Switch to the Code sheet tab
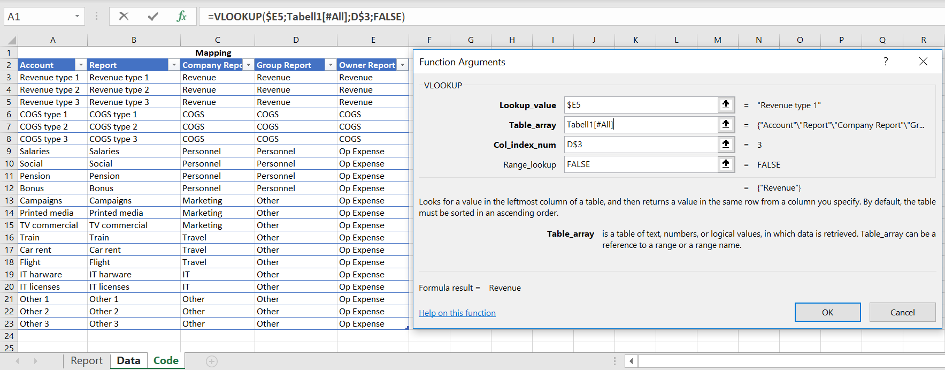Image resolution: width=945 pixels, height=370 pixels. [166, 361]
